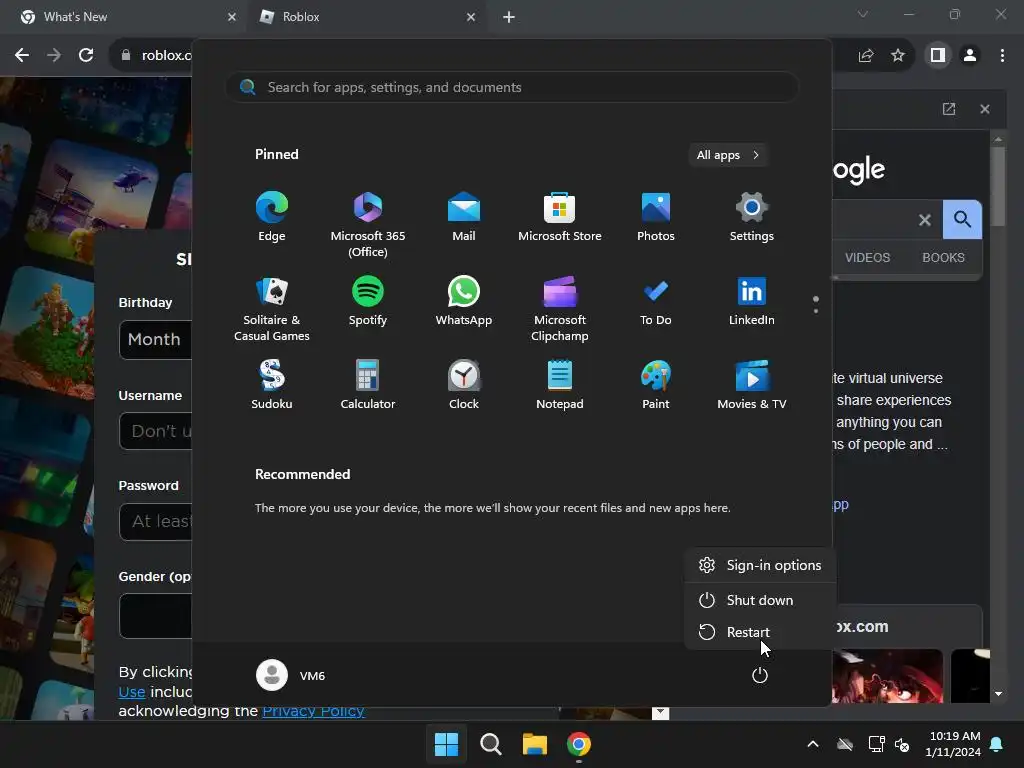
Task: Open the Chrome profile button
Action: (970, 56)
